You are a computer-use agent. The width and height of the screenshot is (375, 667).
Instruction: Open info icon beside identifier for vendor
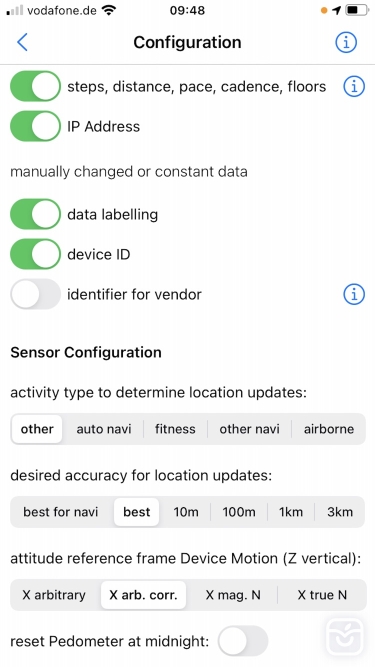(354, 294)
